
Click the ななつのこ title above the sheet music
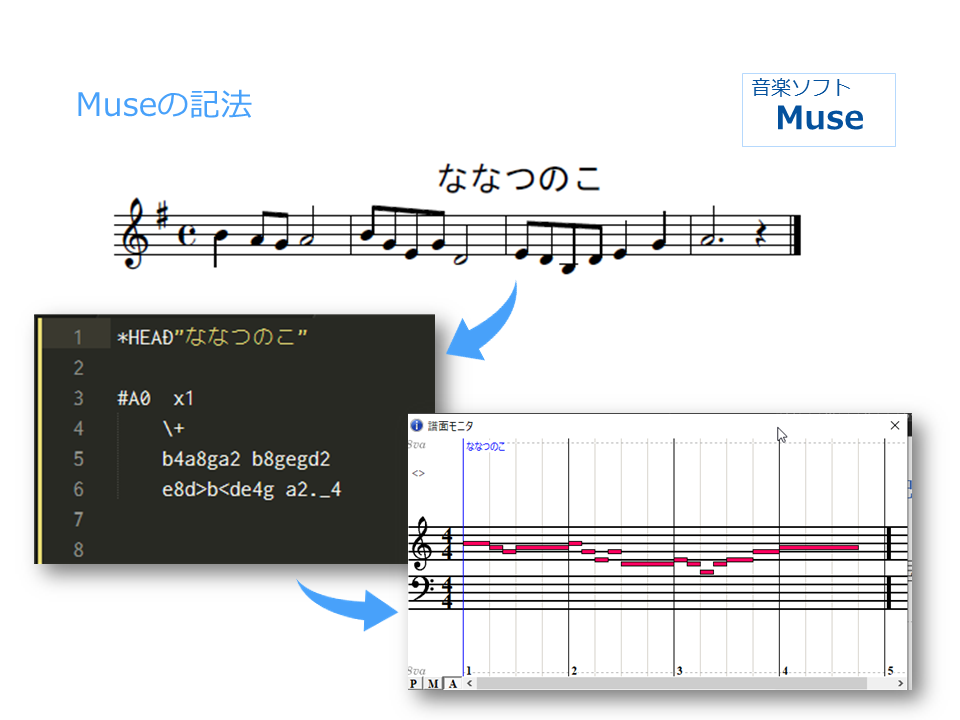pyautogui.click(x=519, y=178)
